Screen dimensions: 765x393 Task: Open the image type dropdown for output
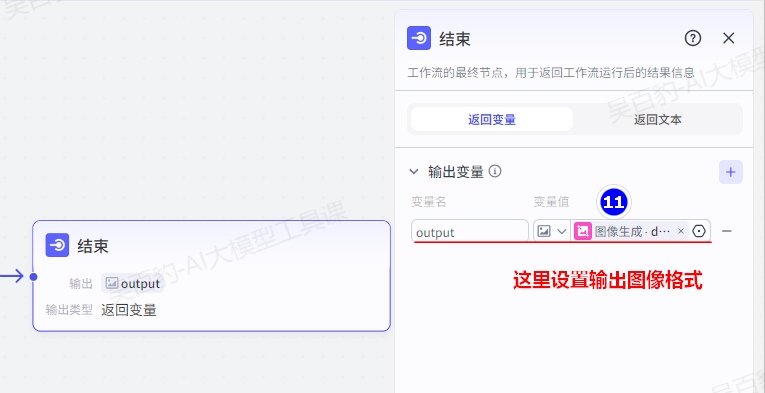point(552,231)
